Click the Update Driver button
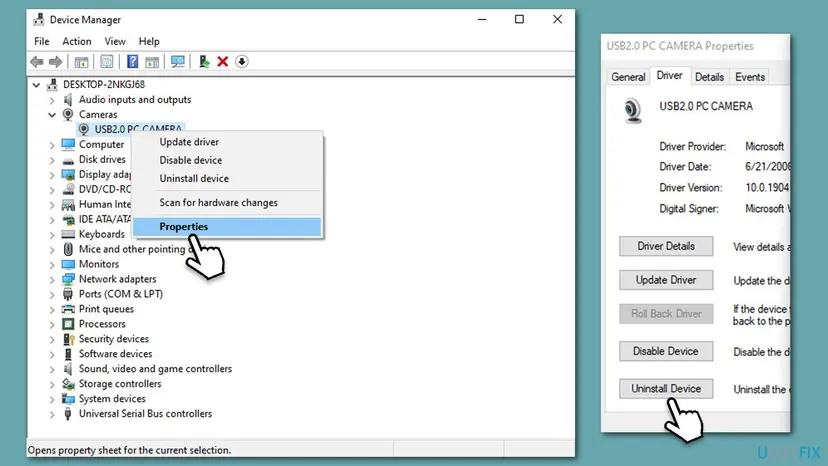 (666, 280)
